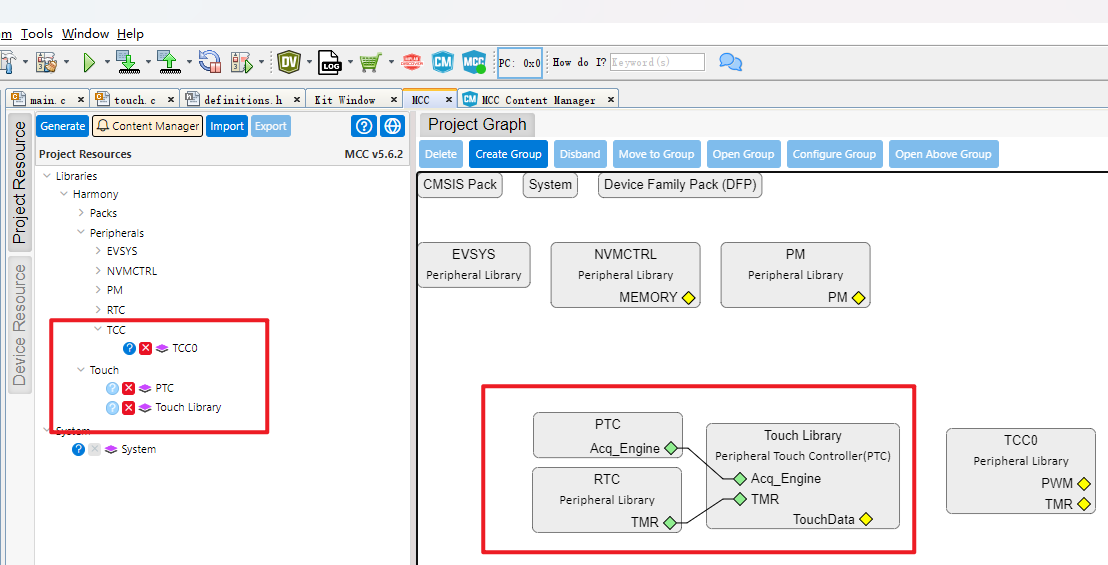Open the MPLAB Data Visualizer DV icon
1108x565 pixels.
289,62
